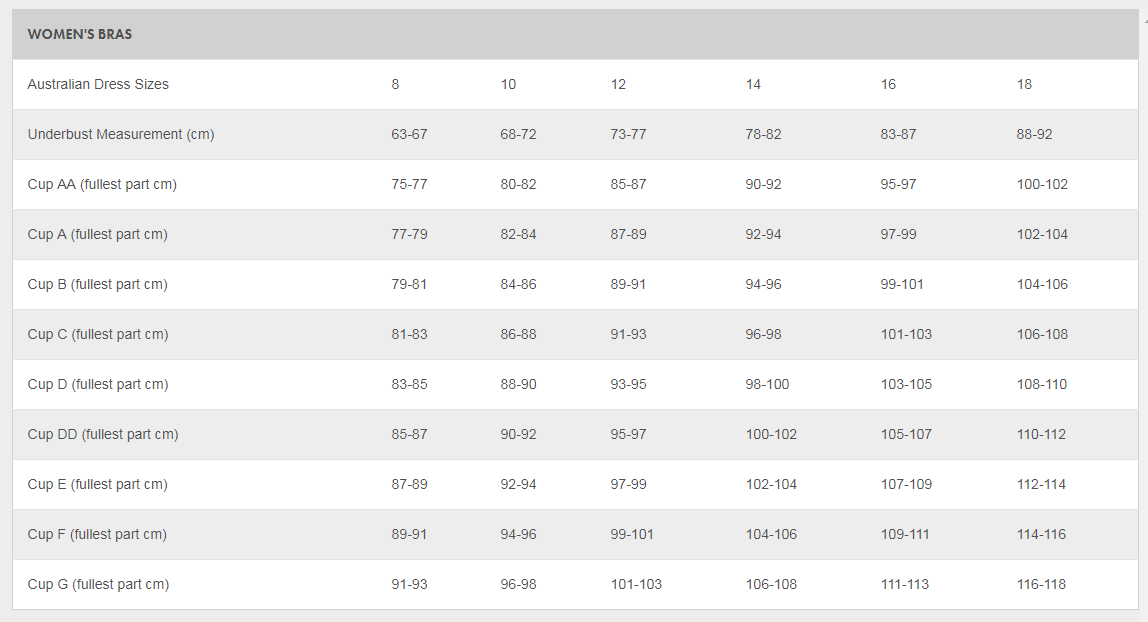Select Cup D value 98-100

tap(767, 384)
